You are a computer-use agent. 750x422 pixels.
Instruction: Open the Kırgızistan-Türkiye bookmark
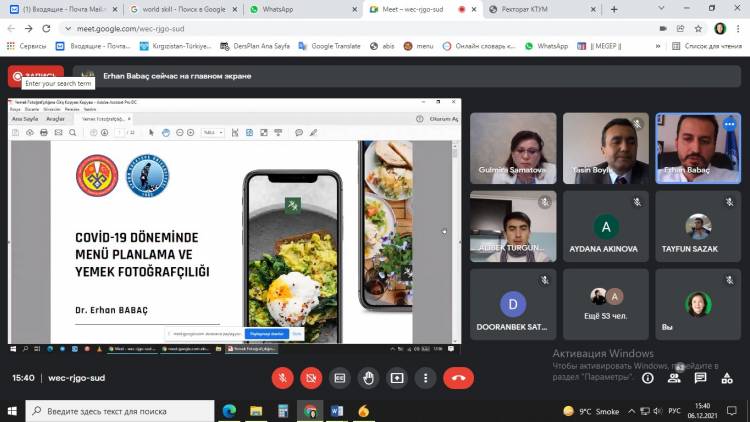click(176, 46)
